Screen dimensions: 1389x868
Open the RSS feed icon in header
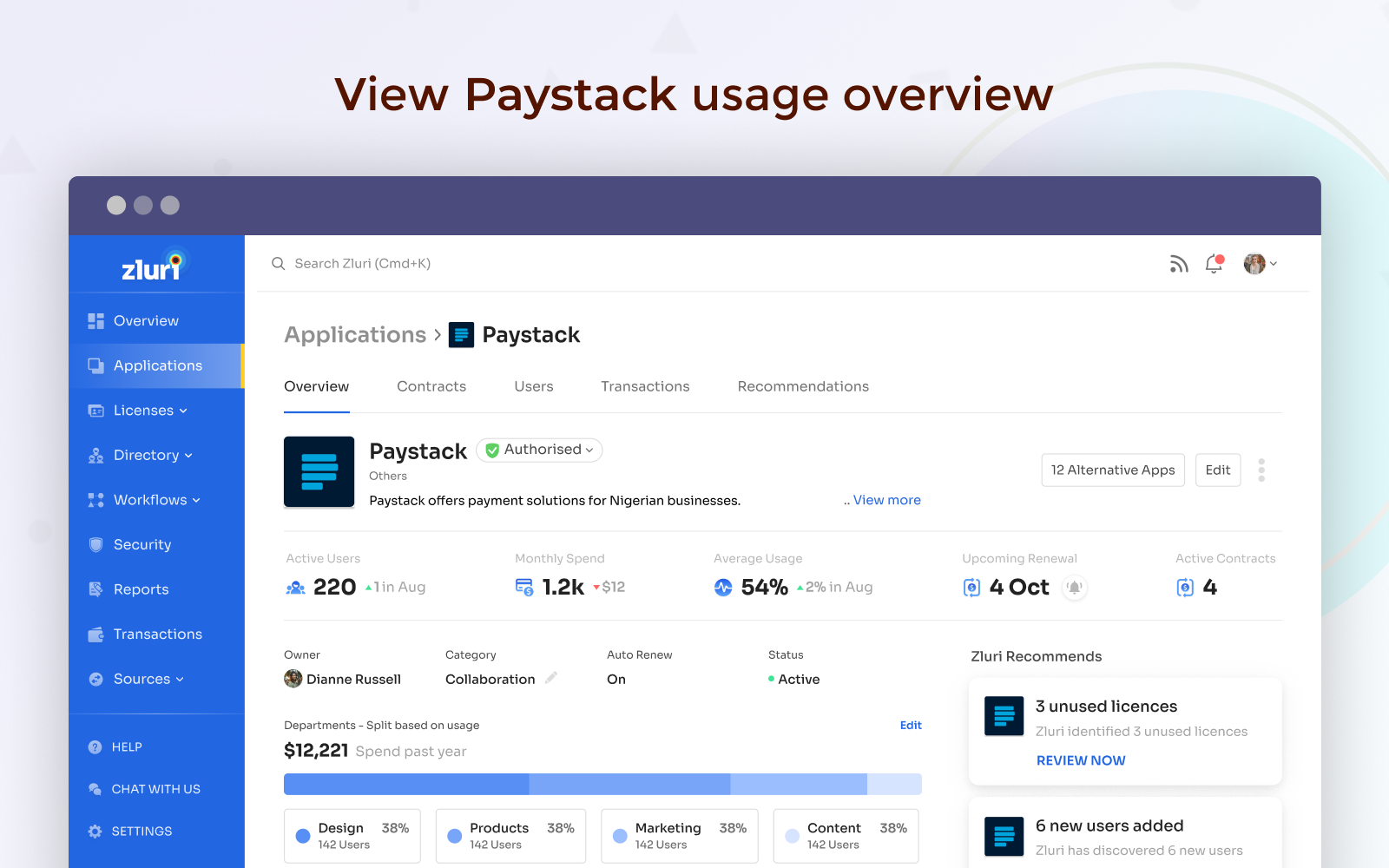point(1178,264)
